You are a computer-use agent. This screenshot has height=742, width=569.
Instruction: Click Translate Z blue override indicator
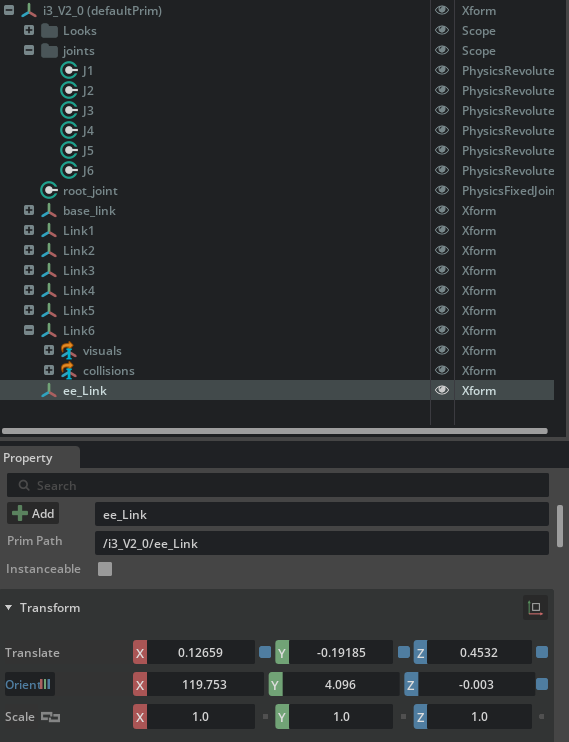coord(542,653)
